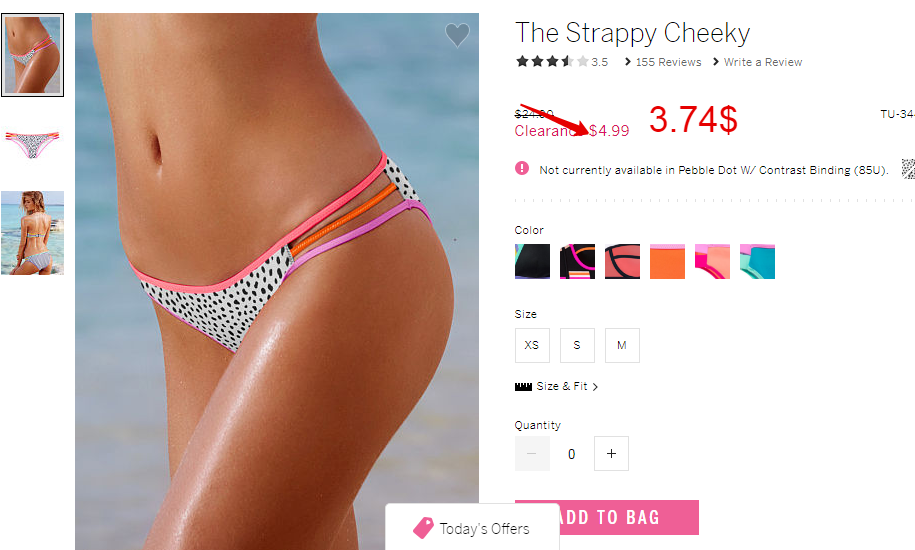
Task: Select the flat-lay bikini bottom thumbnail
Action: [x=32, y=143]
